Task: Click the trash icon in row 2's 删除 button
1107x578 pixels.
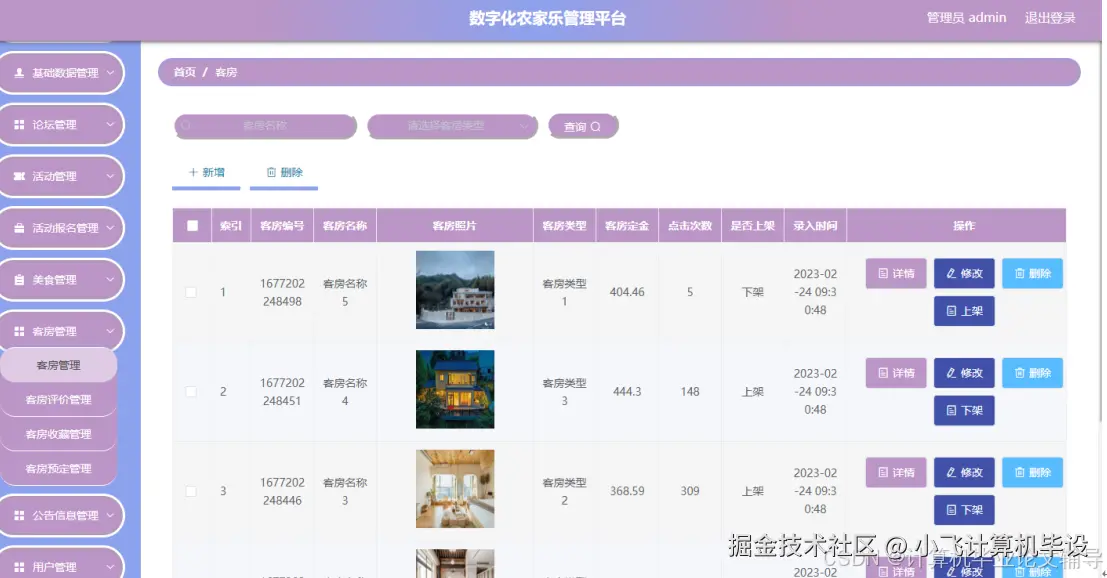Action: click(x=1019, y=373)
